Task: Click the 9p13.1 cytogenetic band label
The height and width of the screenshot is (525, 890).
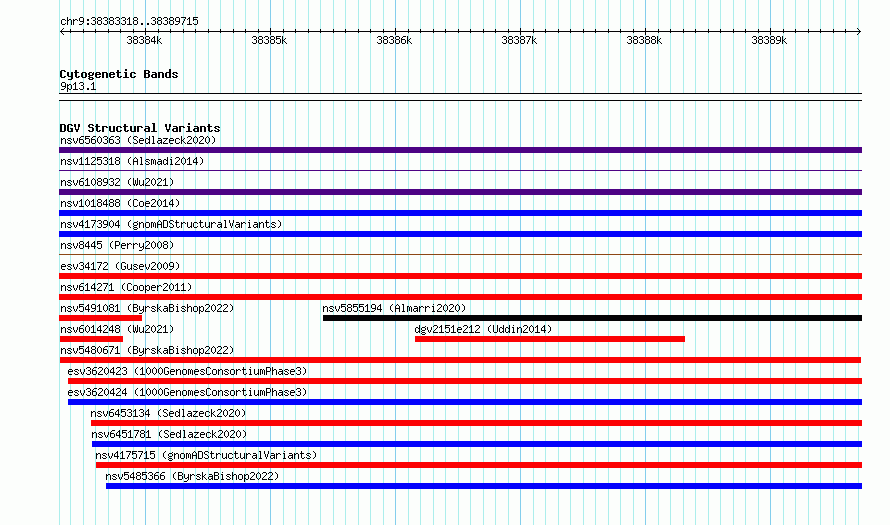Action: coord(78,86)
